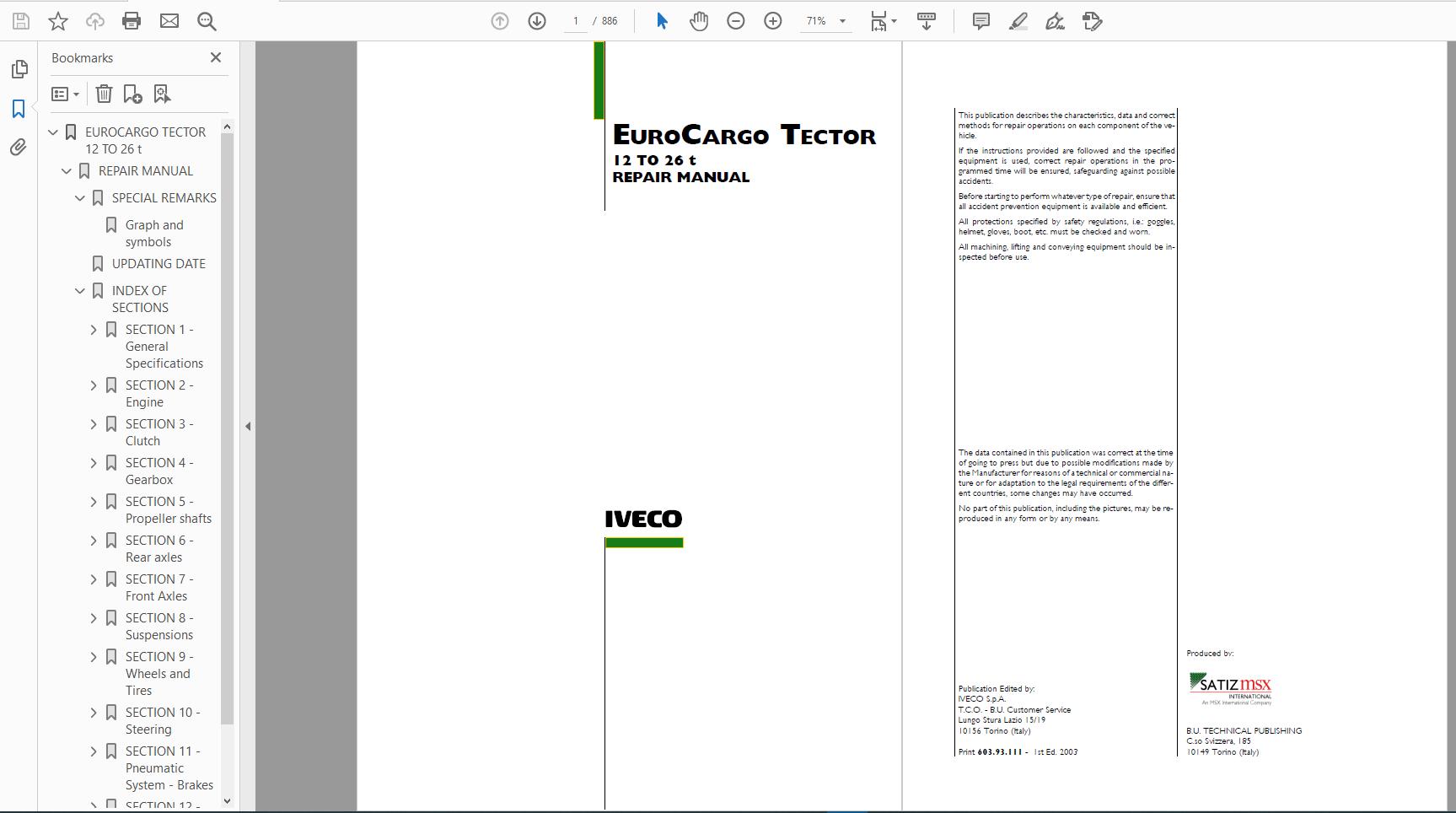The width and height of the screenshot is (1456, 813).
Task: Click the Save file icon
Action: tap(21, 21)
